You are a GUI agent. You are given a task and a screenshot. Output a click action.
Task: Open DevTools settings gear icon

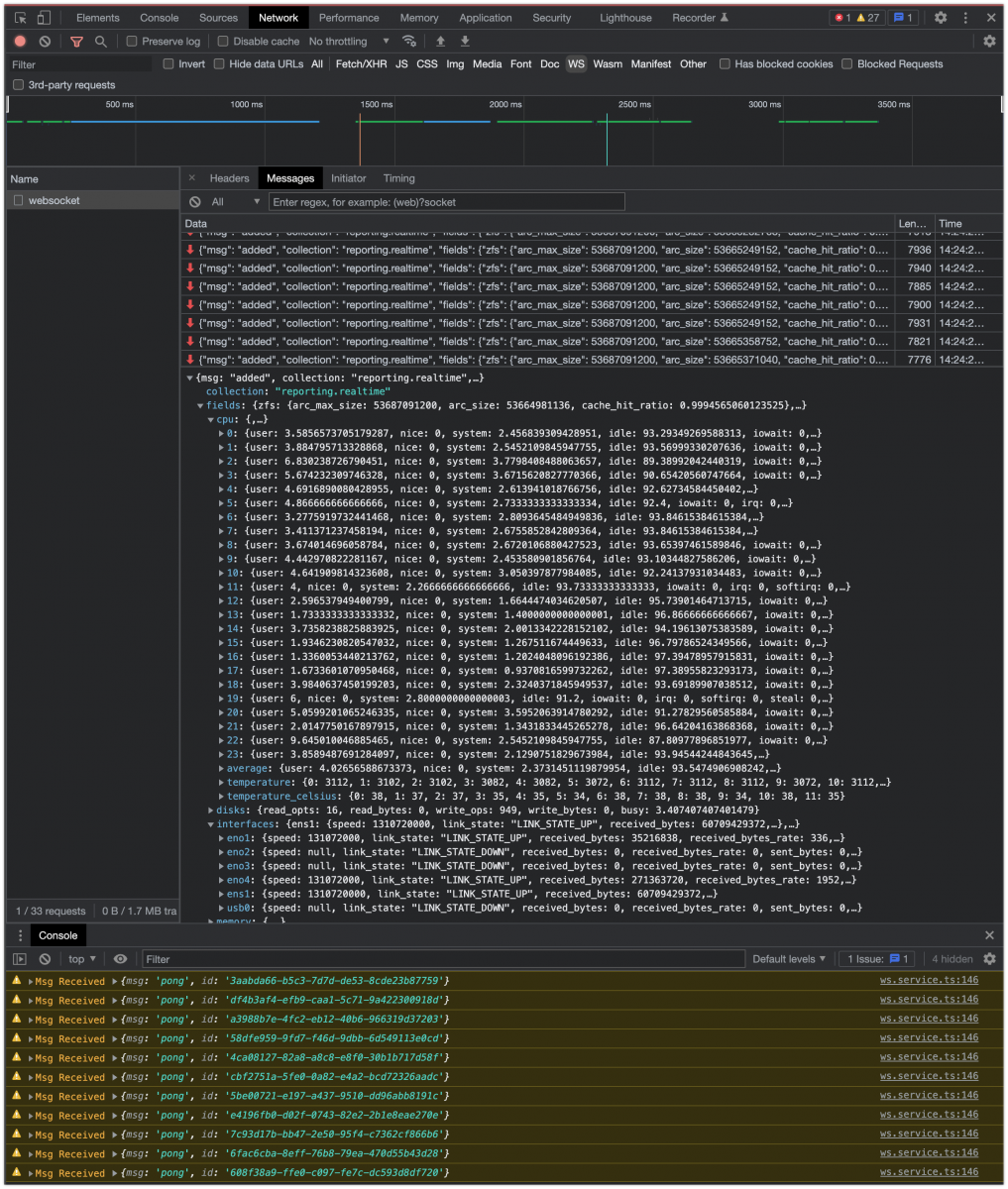coord(941,18)
